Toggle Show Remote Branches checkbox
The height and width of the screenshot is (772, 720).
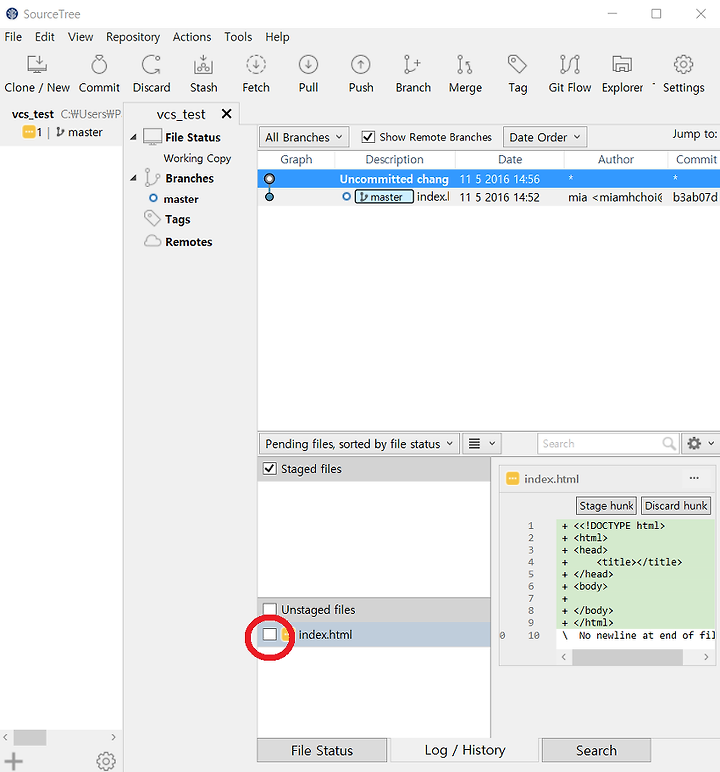click(368, 137)
